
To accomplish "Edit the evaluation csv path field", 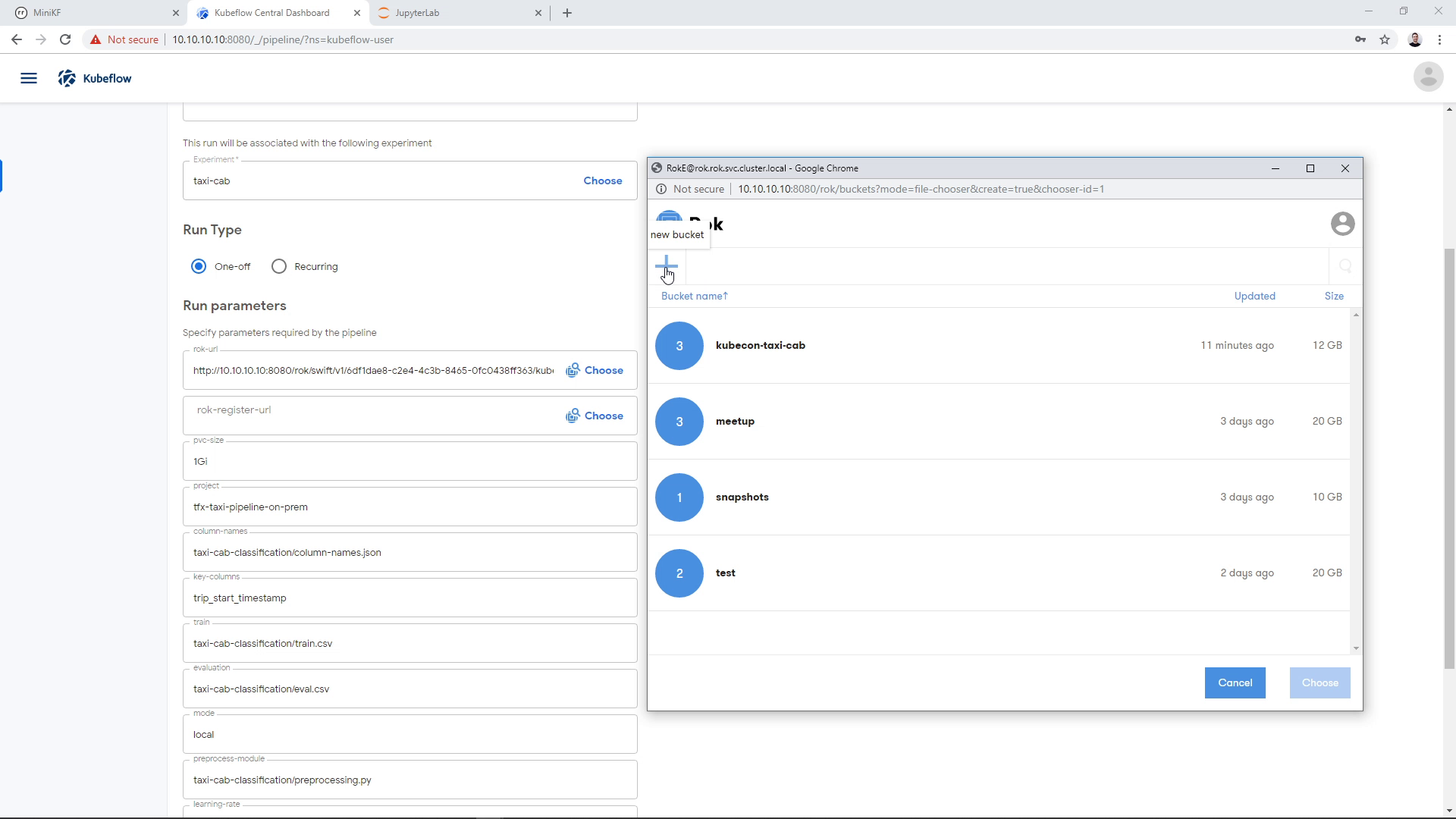I will click(409, 689).
